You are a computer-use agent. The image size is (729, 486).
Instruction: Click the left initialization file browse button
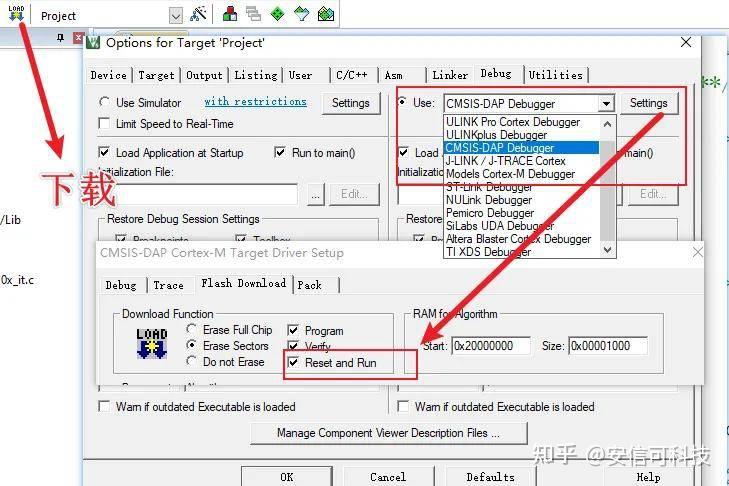(x=316, y=194)
